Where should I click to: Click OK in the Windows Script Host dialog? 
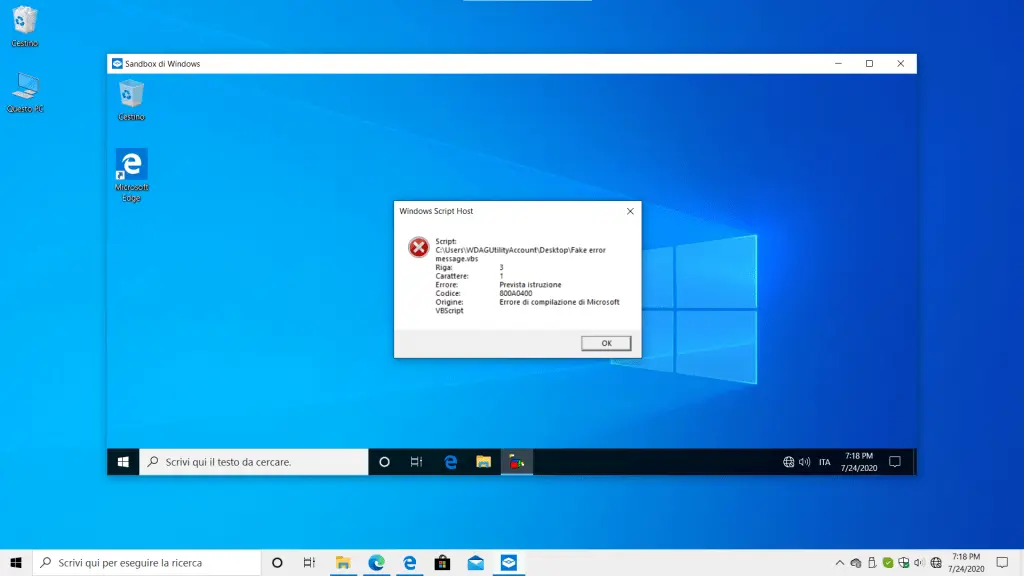click(x=606, y=343)
